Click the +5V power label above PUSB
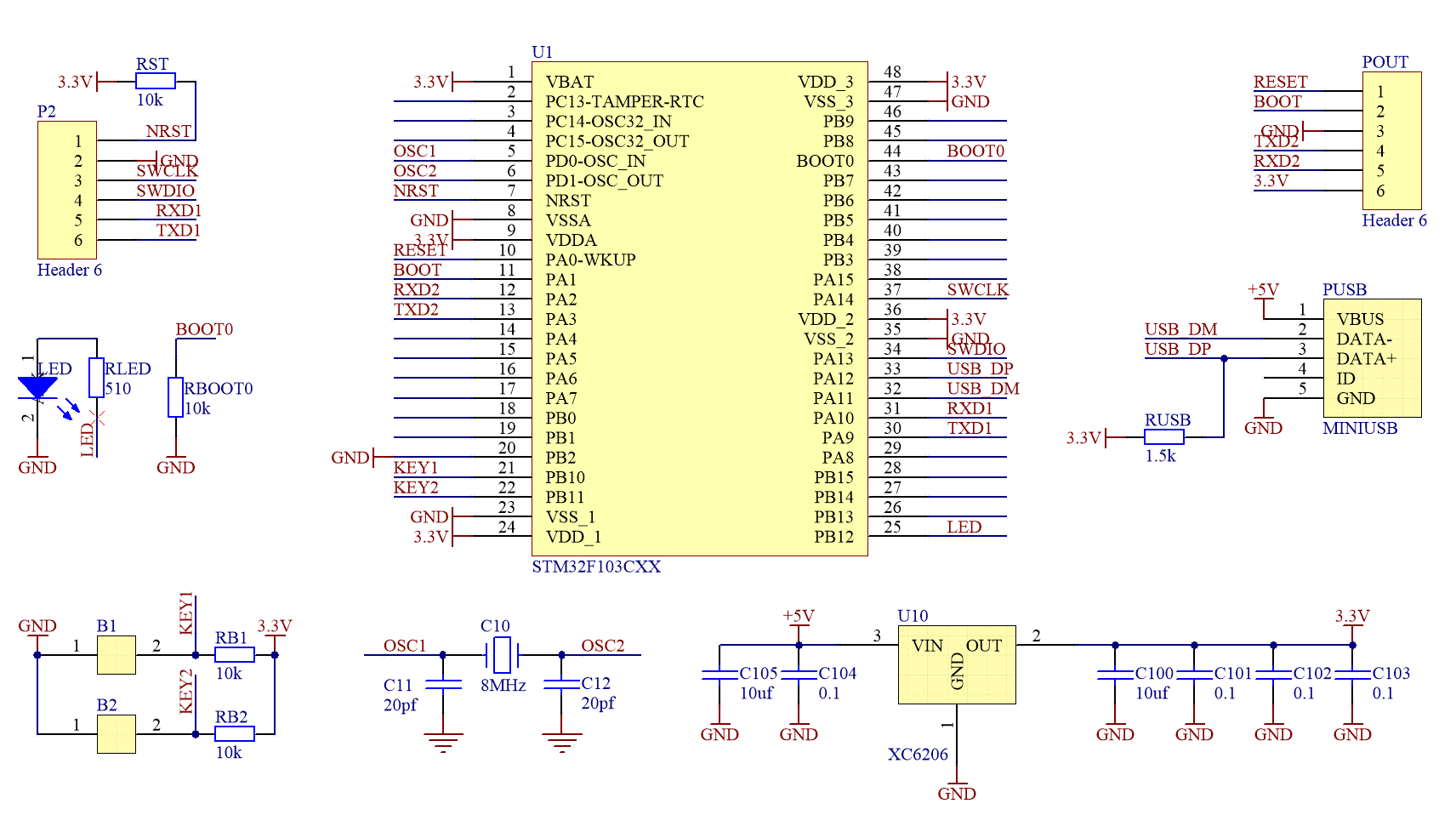1456x832 pixels. point(1263,290)
